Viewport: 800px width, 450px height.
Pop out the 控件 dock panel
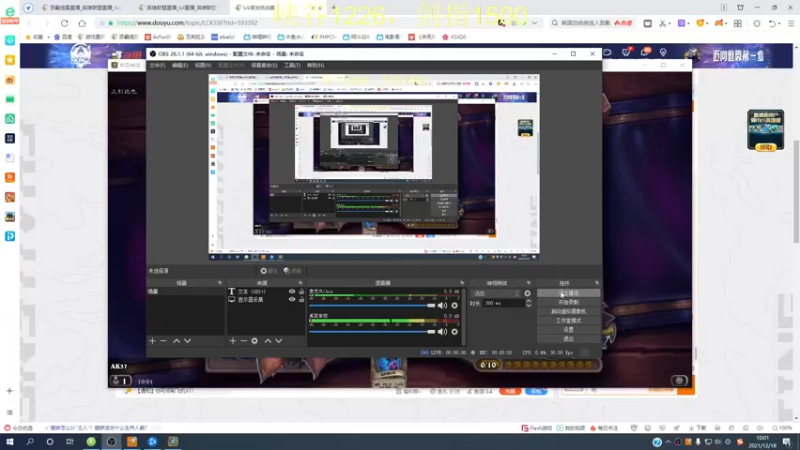click(596, 283)
